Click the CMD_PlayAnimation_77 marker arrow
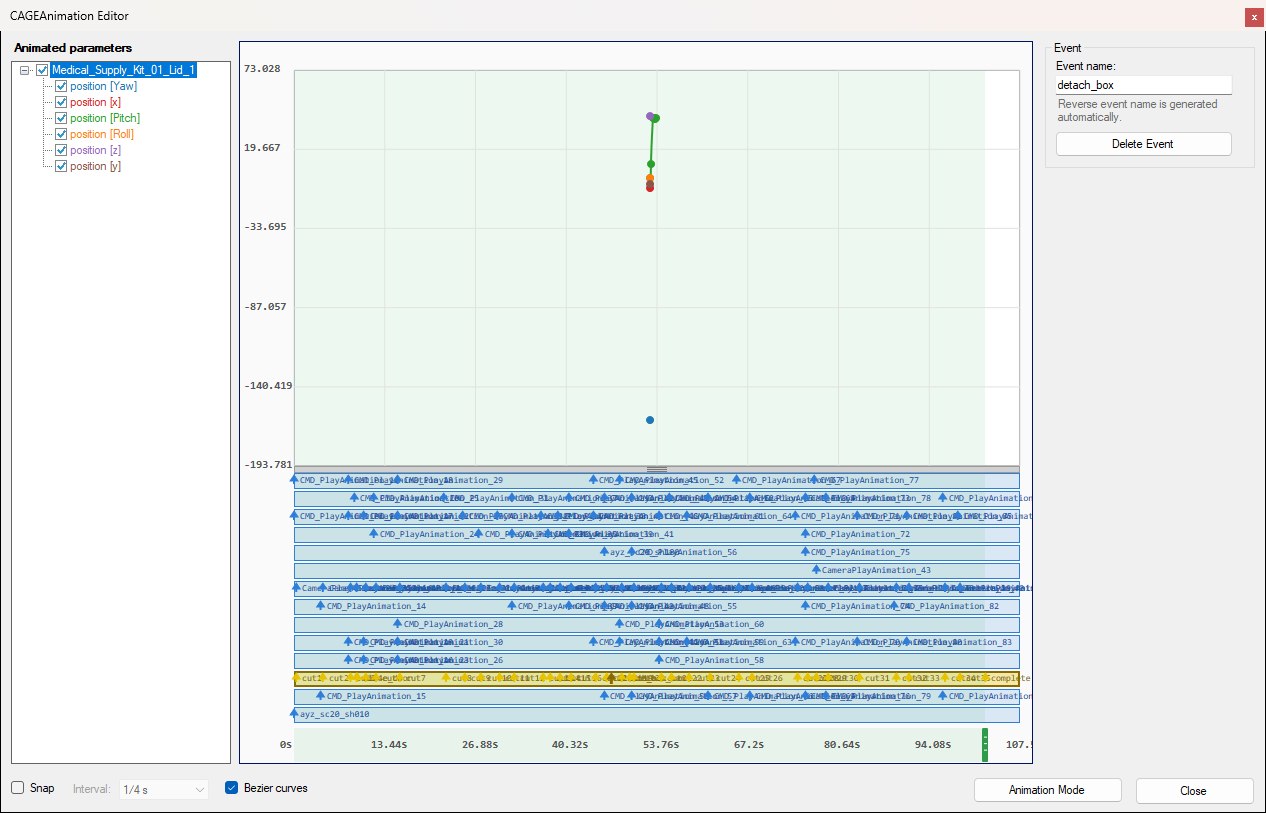 814,480
